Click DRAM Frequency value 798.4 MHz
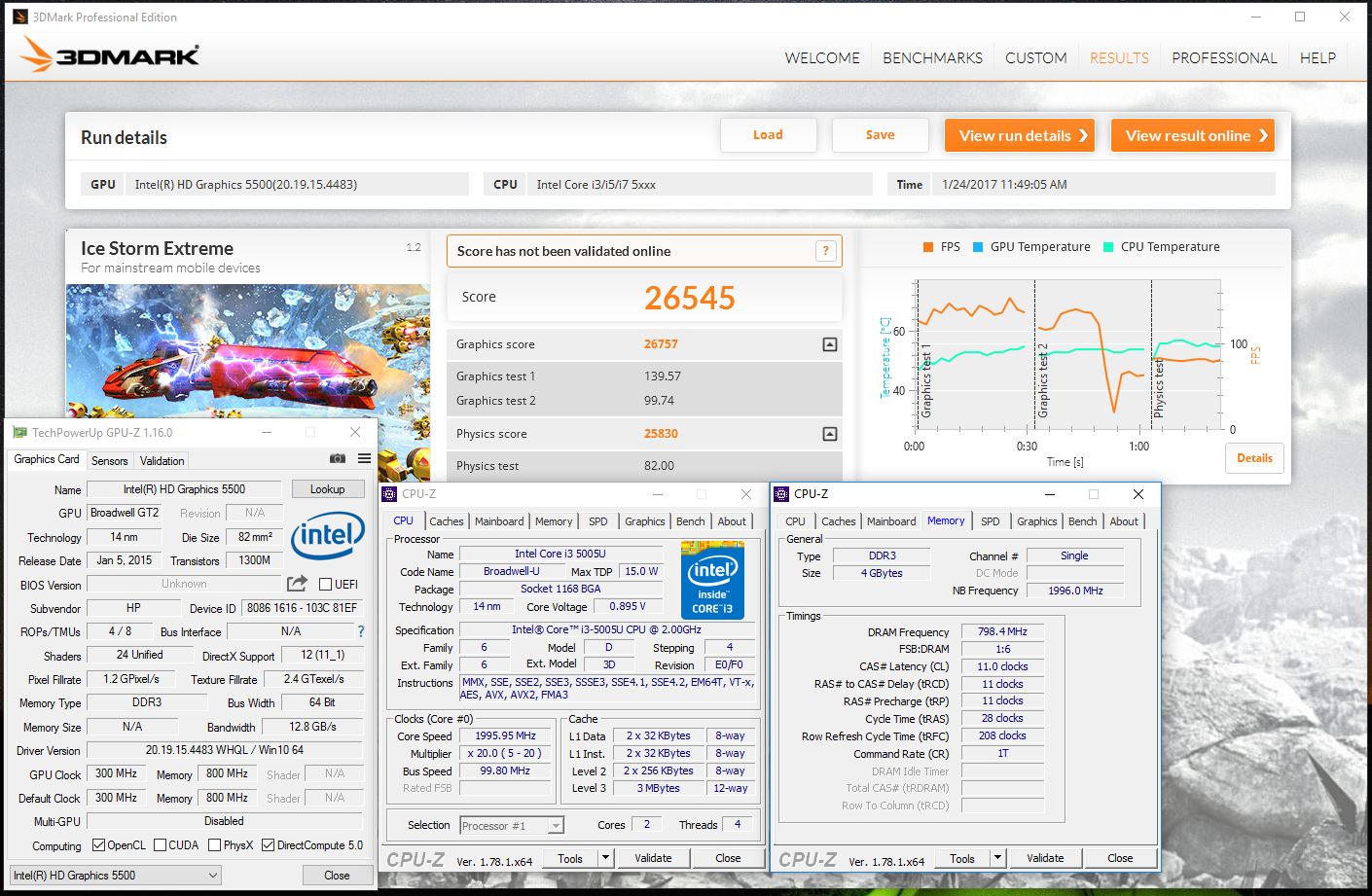1372x896 pixels. coord(1002,631)
